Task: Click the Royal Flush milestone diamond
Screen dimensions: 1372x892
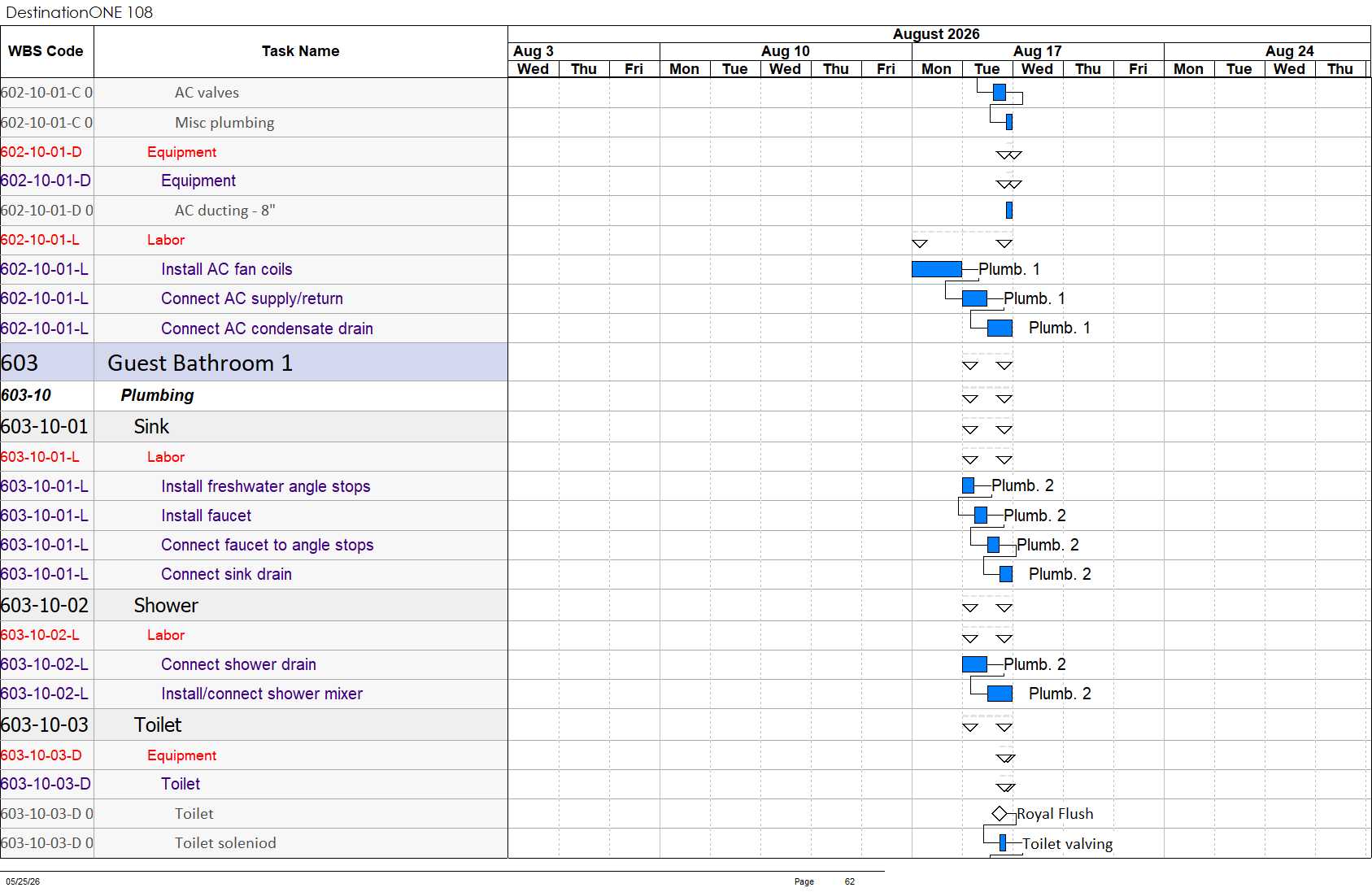Action: (x=1000, y=813)
